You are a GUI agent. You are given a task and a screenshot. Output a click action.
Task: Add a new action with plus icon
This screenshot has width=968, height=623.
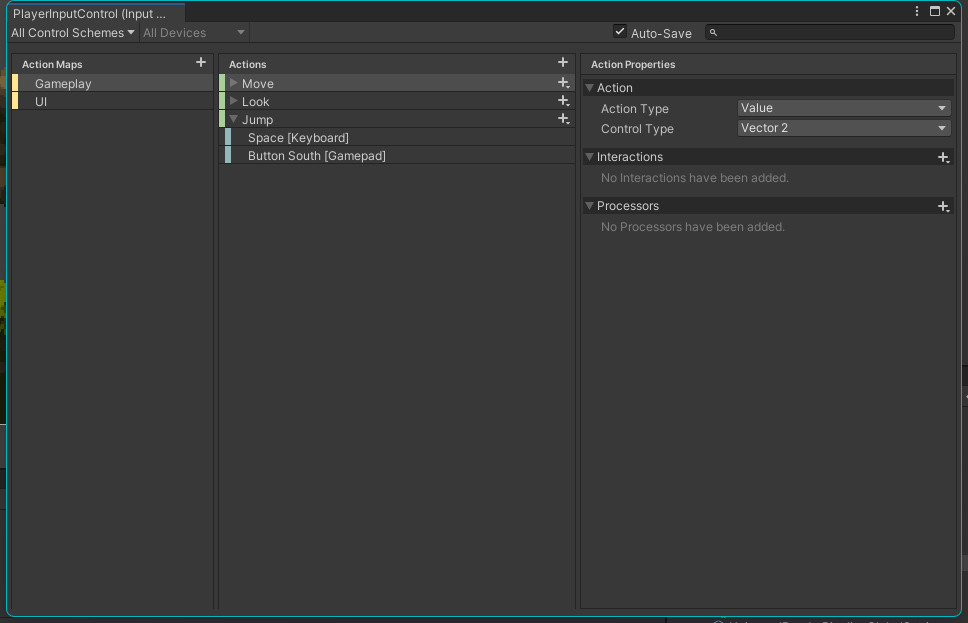coord(563,63)
